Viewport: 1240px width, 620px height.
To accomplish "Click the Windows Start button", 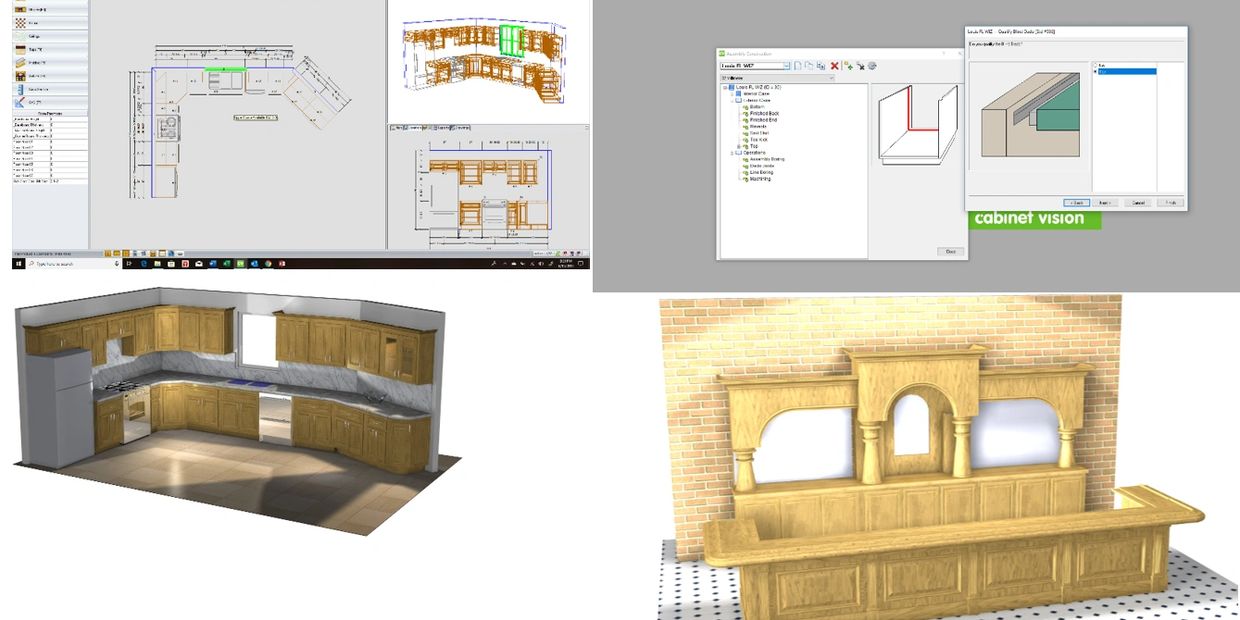I will 18,264.
